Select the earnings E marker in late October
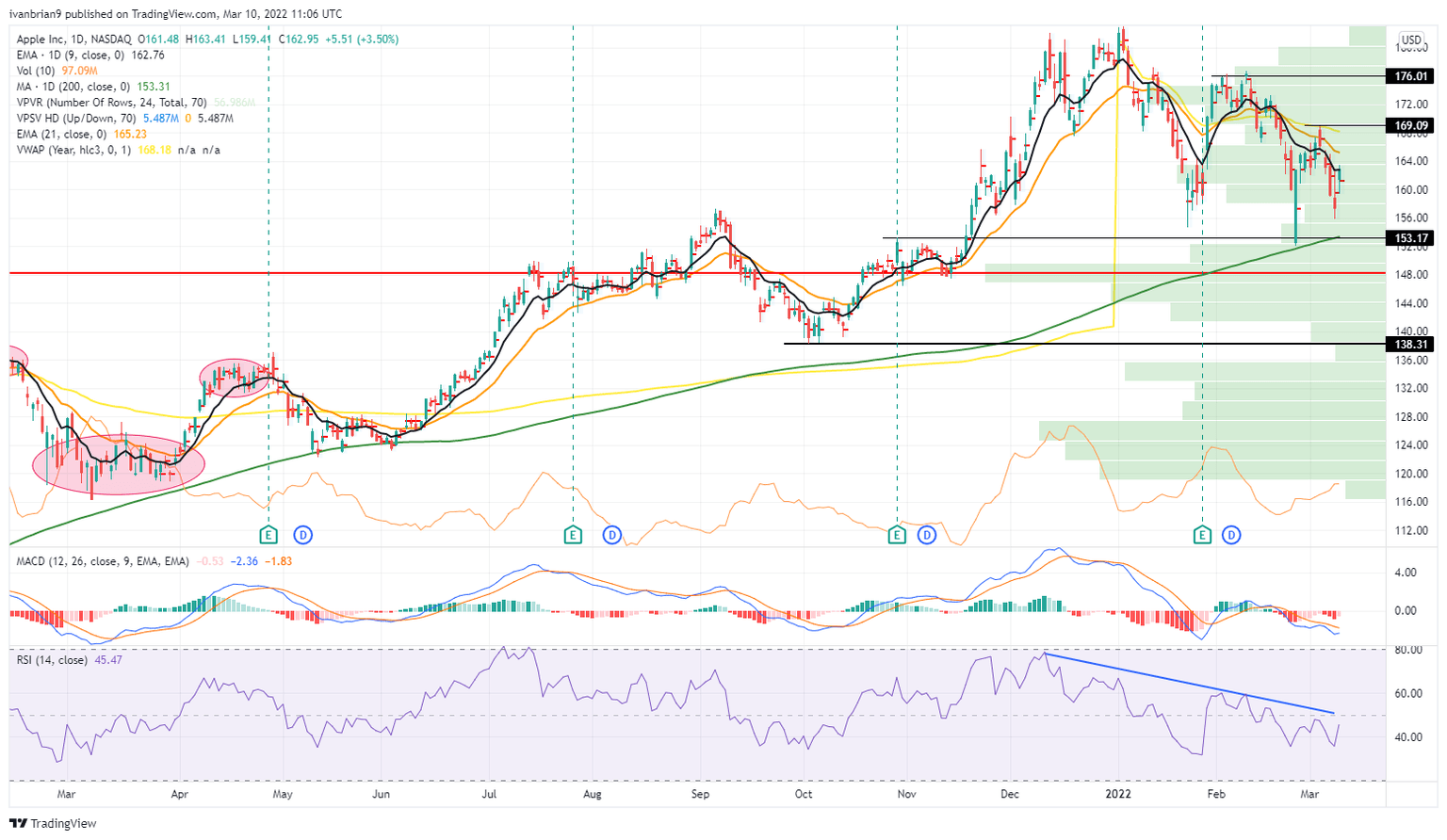1447x840 pixels. (897, 535)
